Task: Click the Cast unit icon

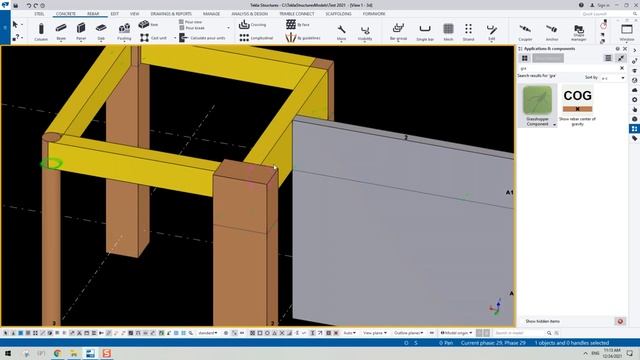Action: click(144, 38)
